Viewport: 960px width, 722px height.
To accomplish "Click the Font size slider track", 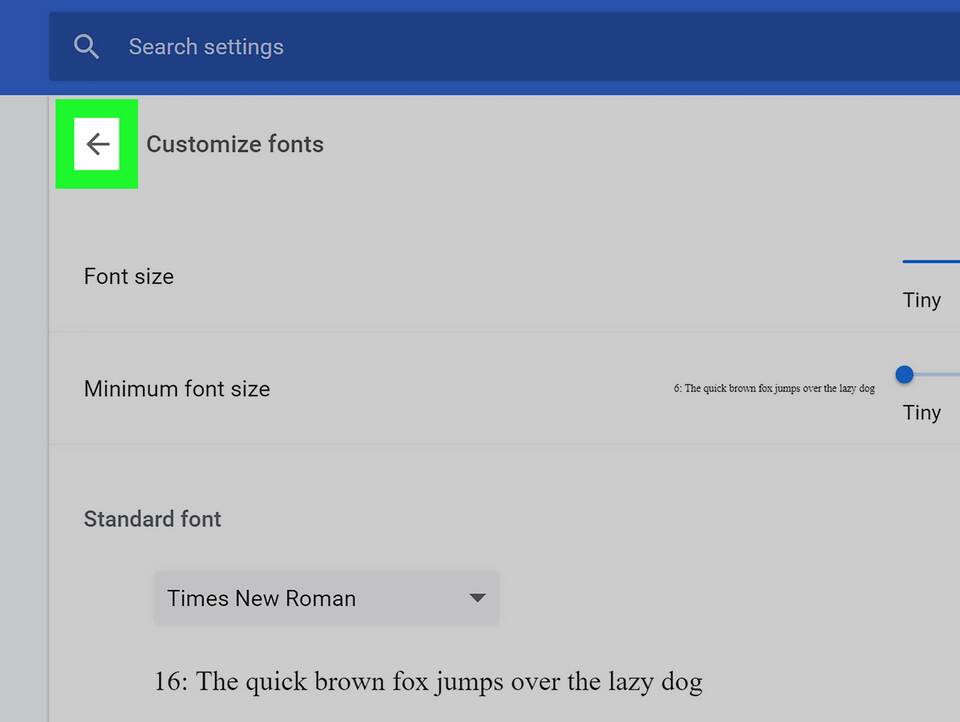I will click(x=932, y=261).
